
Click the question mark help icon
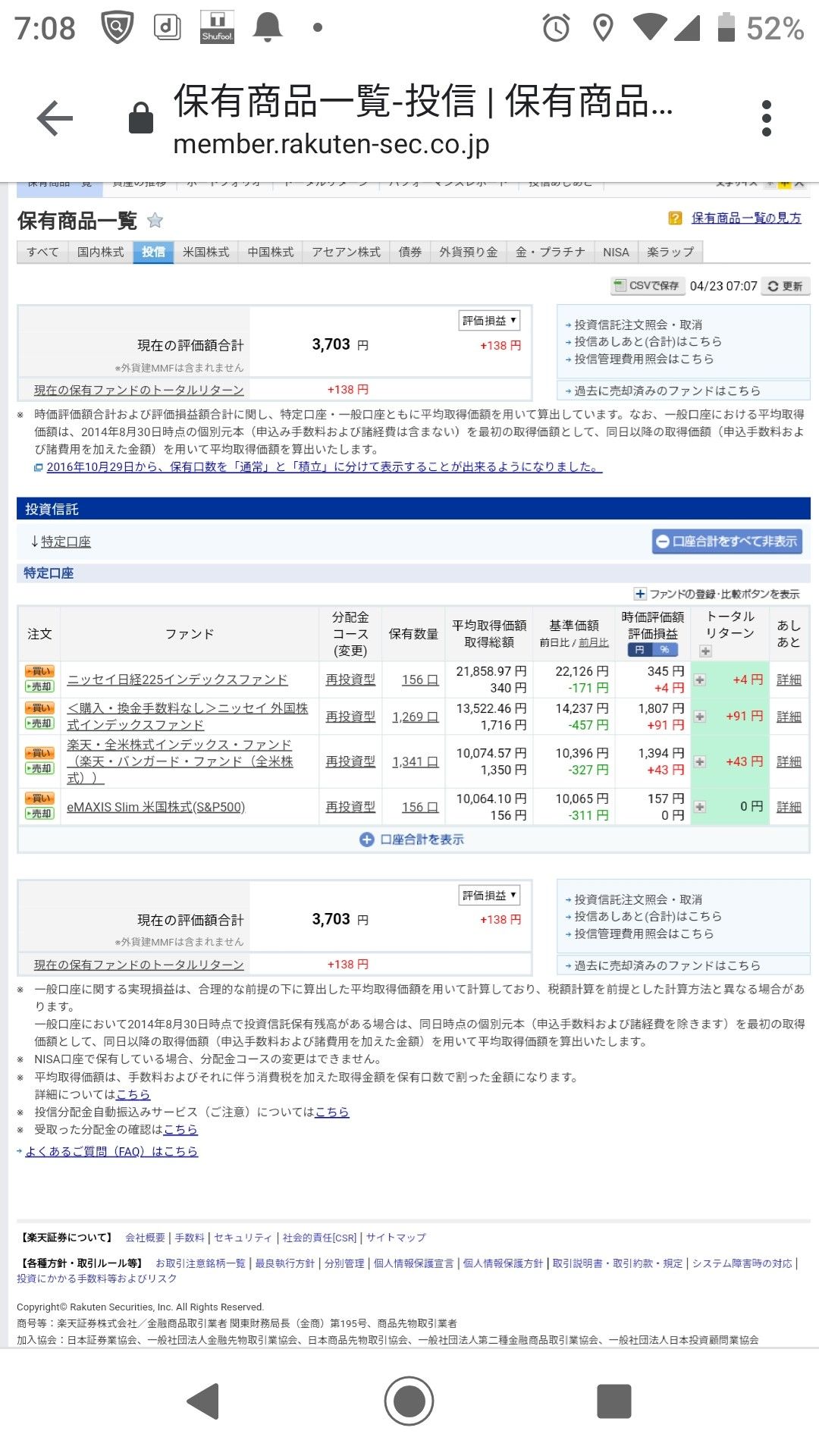tap(675, 218)
